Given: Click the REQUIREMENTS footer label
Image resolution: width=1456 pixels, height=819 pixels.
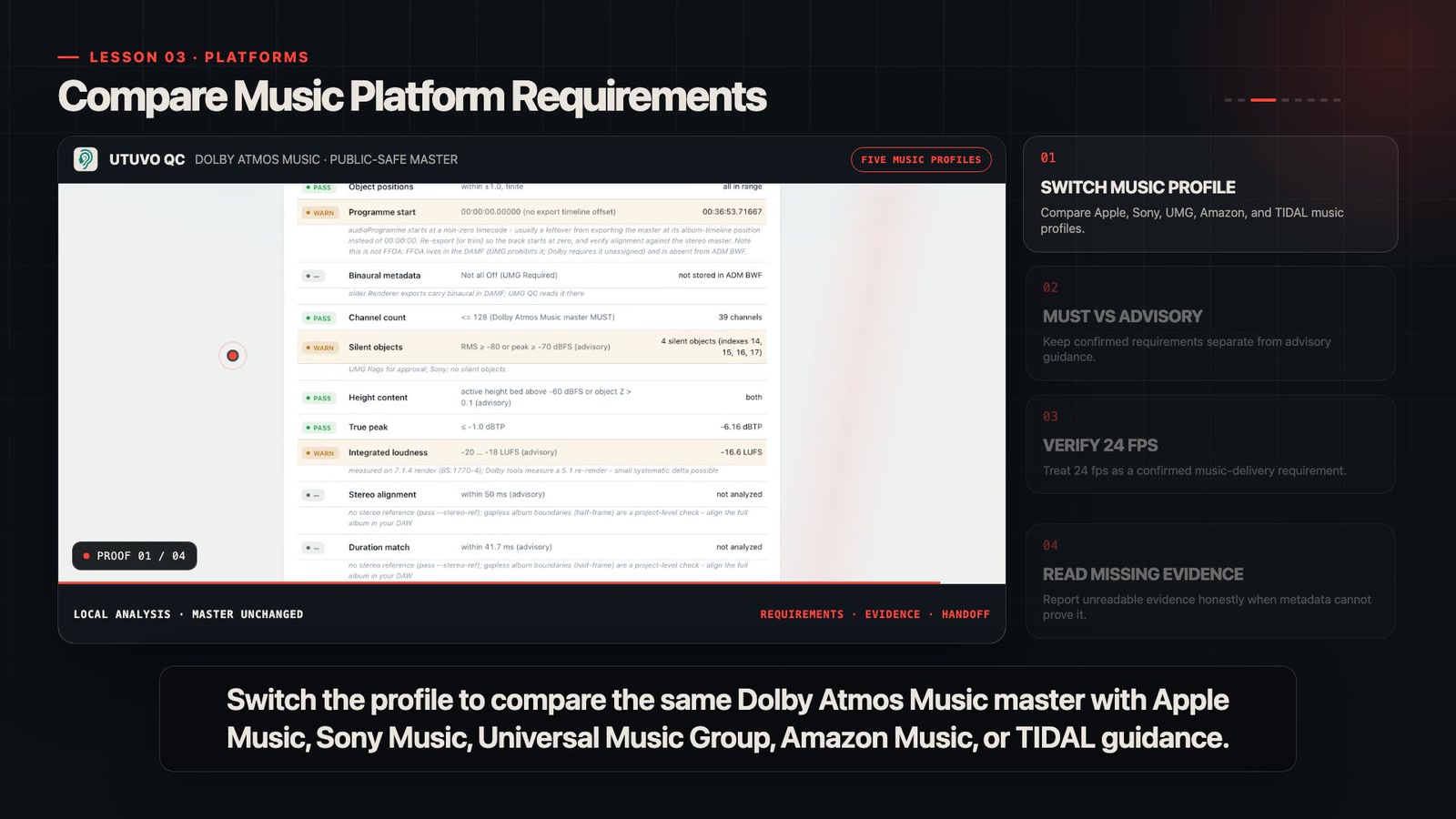Looking at the screenshot, I should click(802, 615).
